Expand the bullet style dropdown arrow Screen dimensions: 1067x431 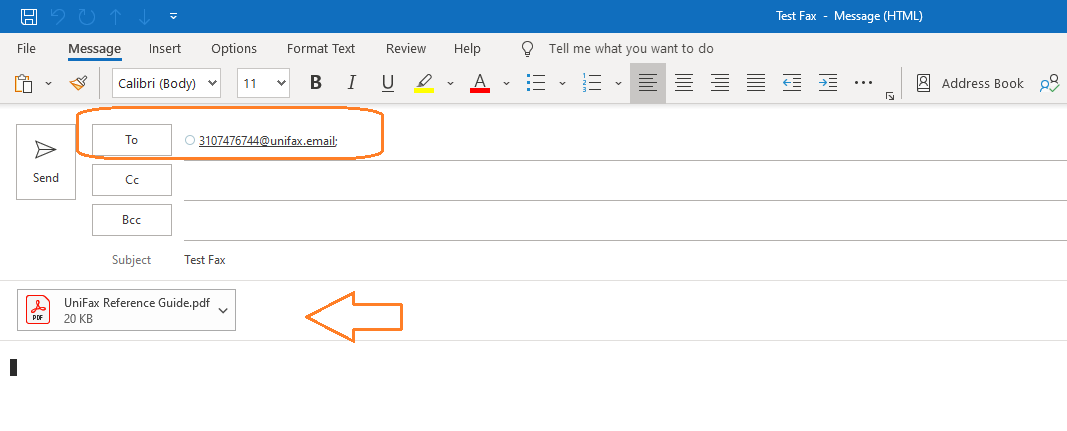point(562,83)
